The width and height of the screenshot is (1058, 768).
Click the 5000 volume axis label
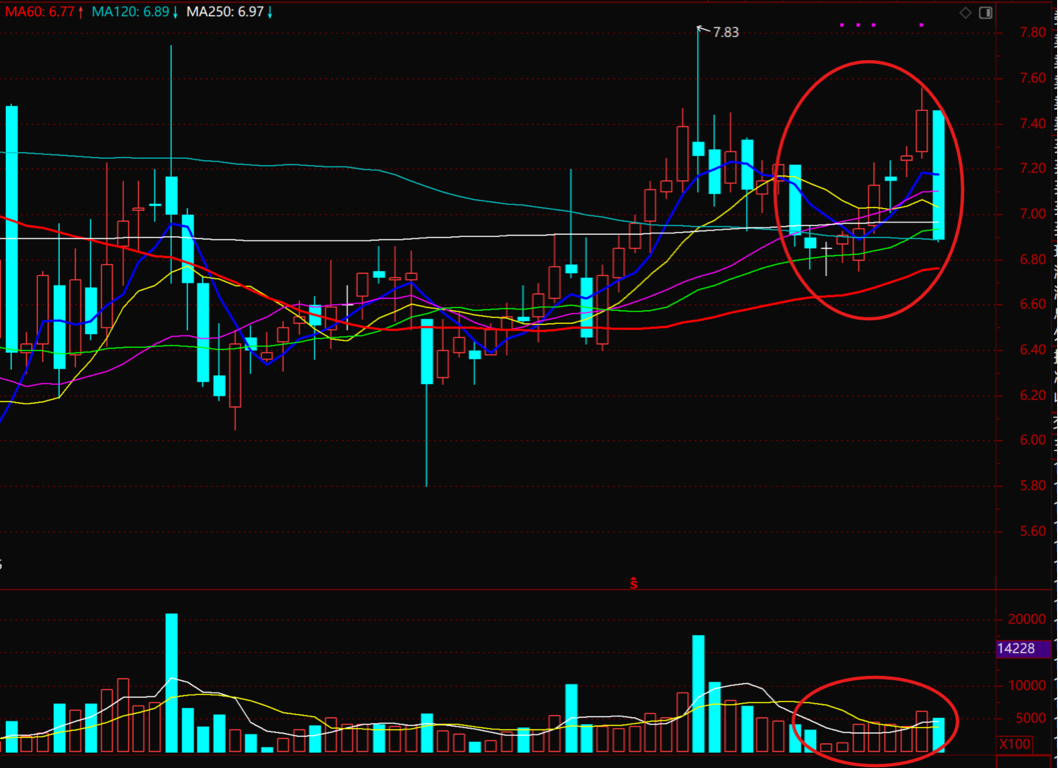(1031, 718)
